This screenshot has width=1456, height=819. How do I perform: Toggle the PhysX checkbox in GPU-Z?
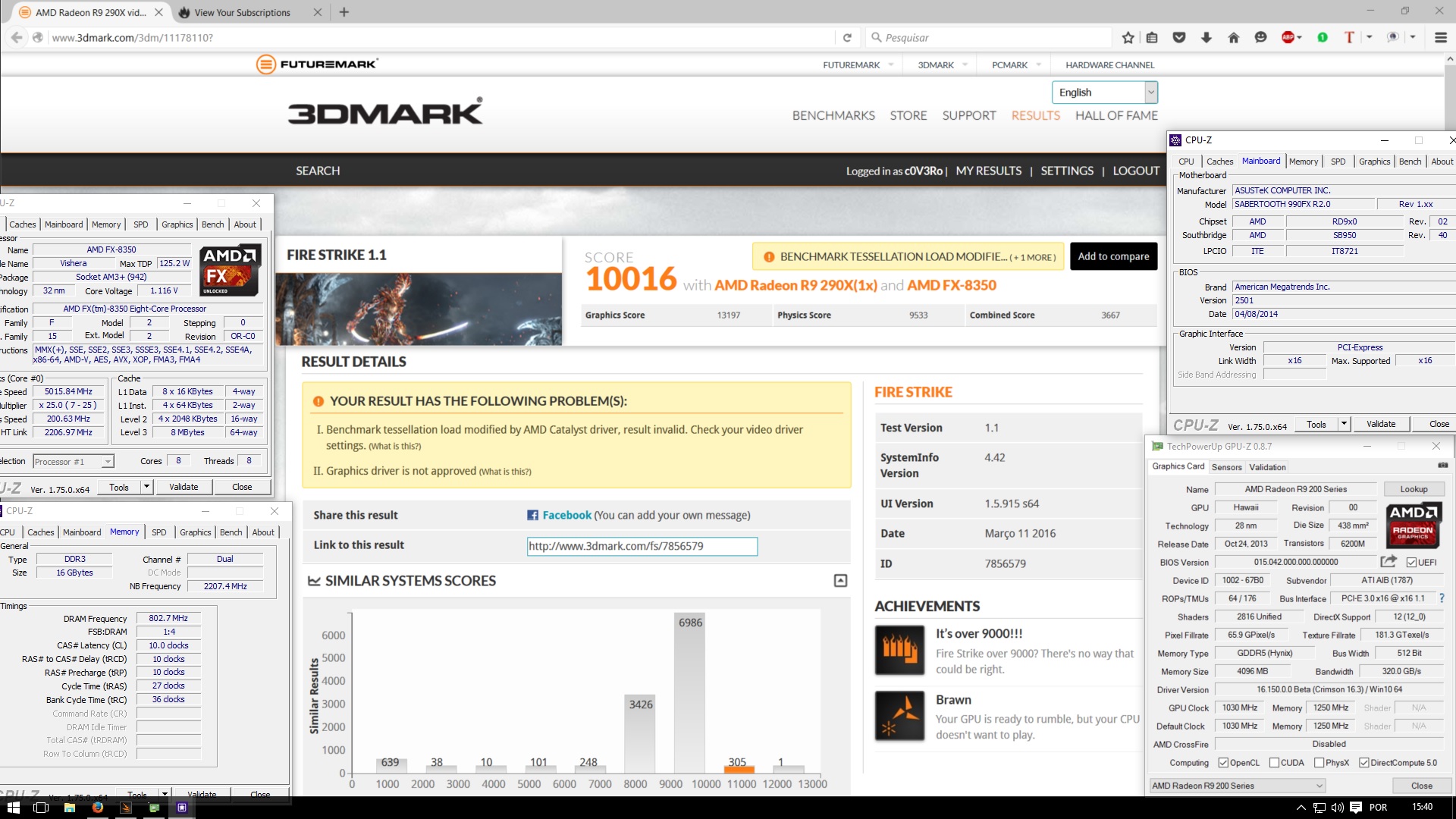[1319, 763]
